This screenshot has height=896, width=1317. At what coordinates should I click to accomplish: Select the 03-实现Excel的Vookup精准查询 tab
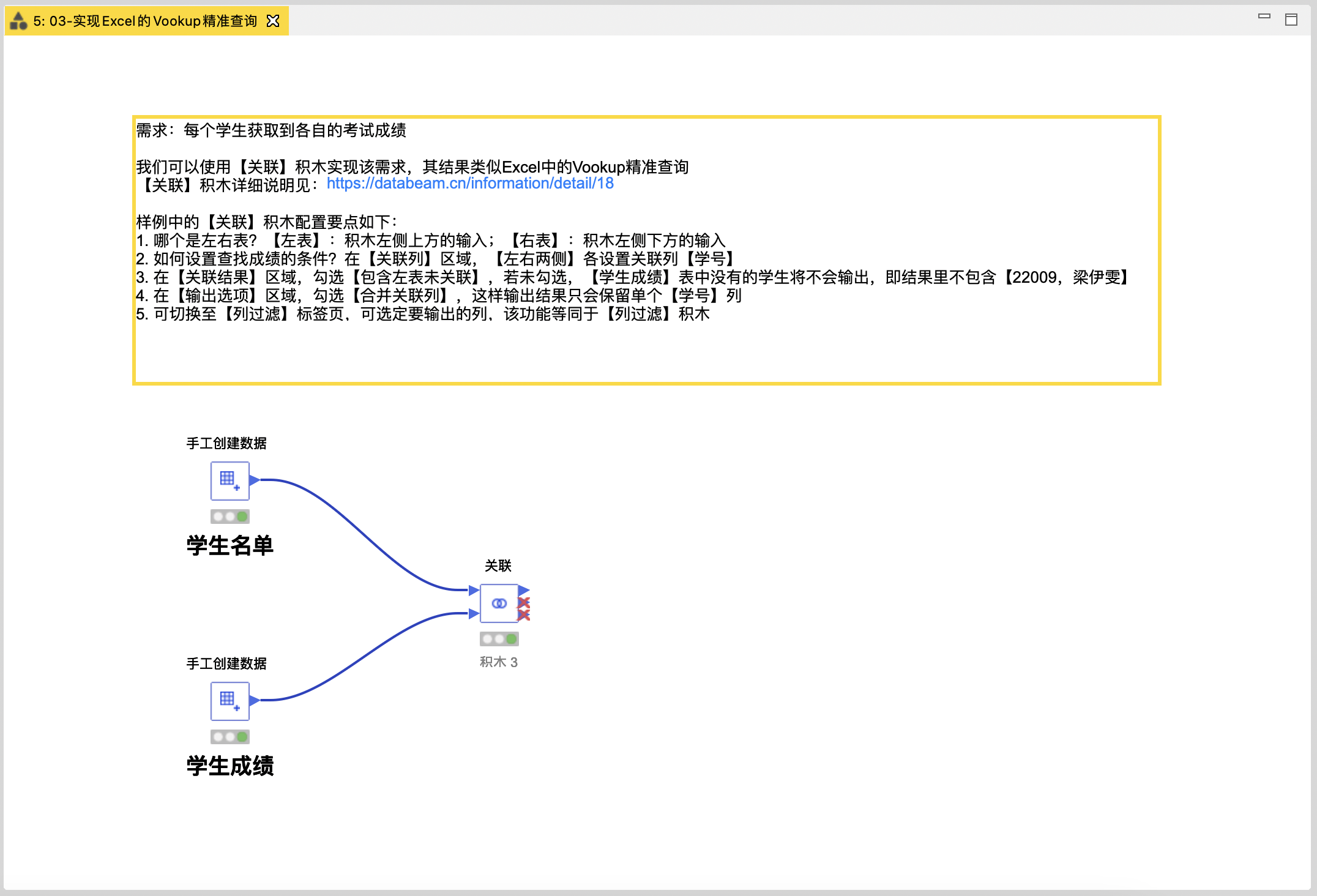tap(145, 21)
